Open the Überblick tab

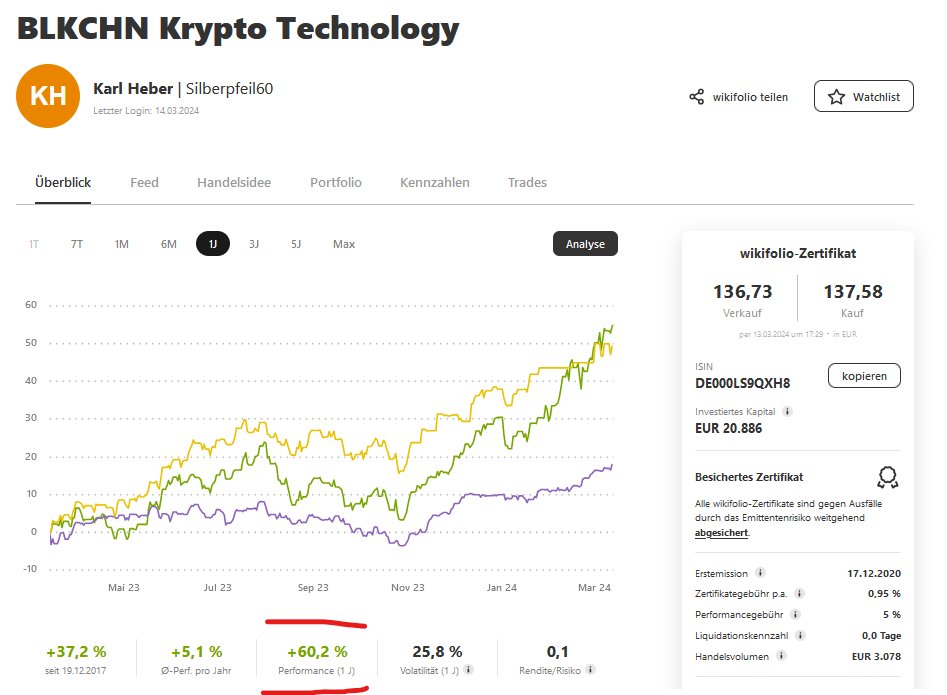(63, 182)
